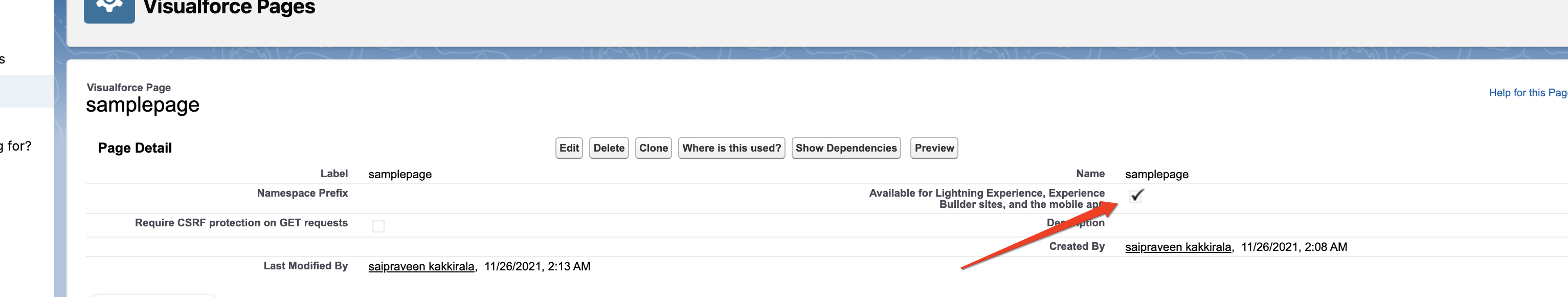Open the Help for this Page link
The image size is (1568, 297).
click(1527, 93)
